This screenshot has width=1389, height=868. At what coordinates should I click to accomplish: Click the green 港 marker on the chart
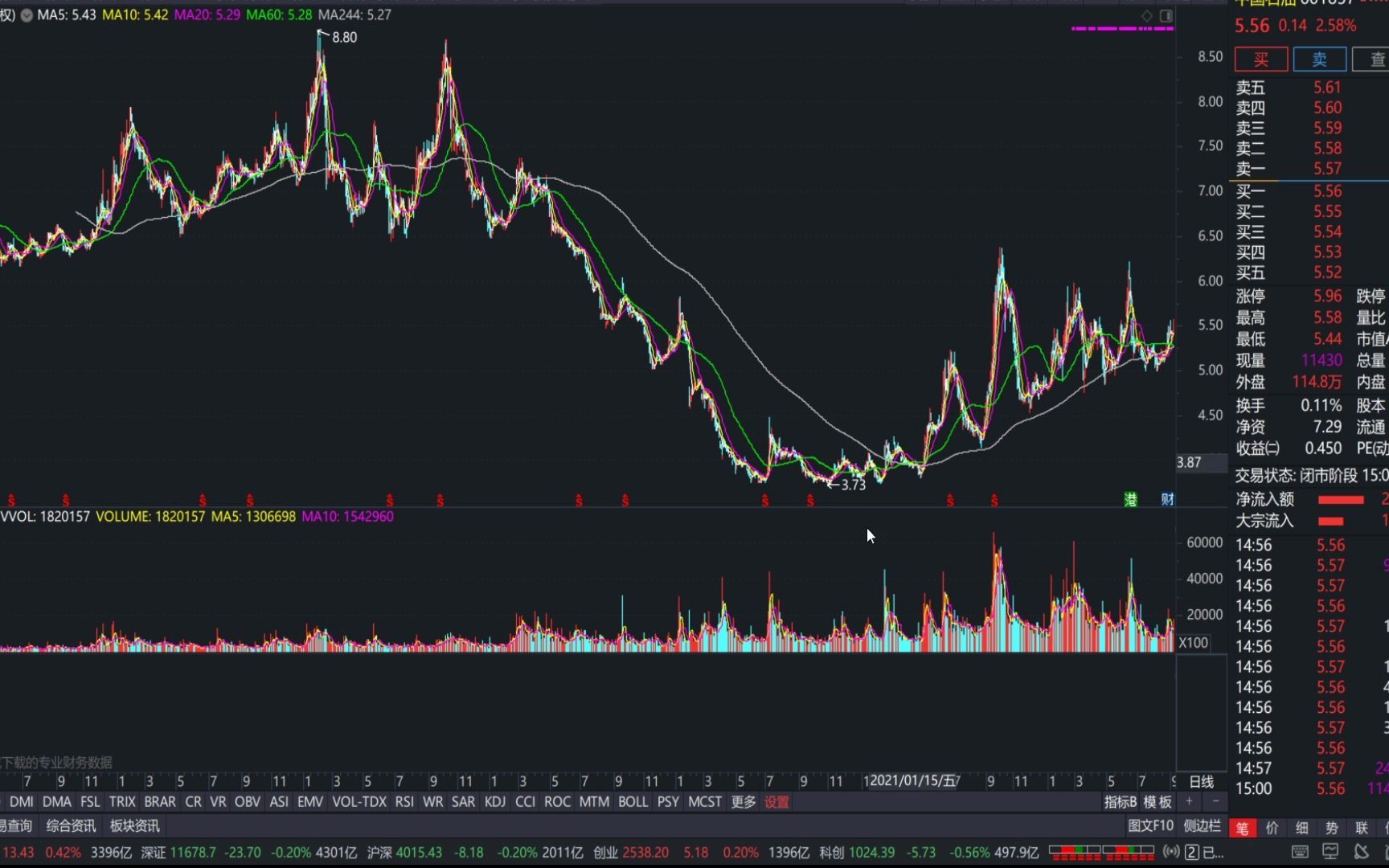coord(1131,500)
